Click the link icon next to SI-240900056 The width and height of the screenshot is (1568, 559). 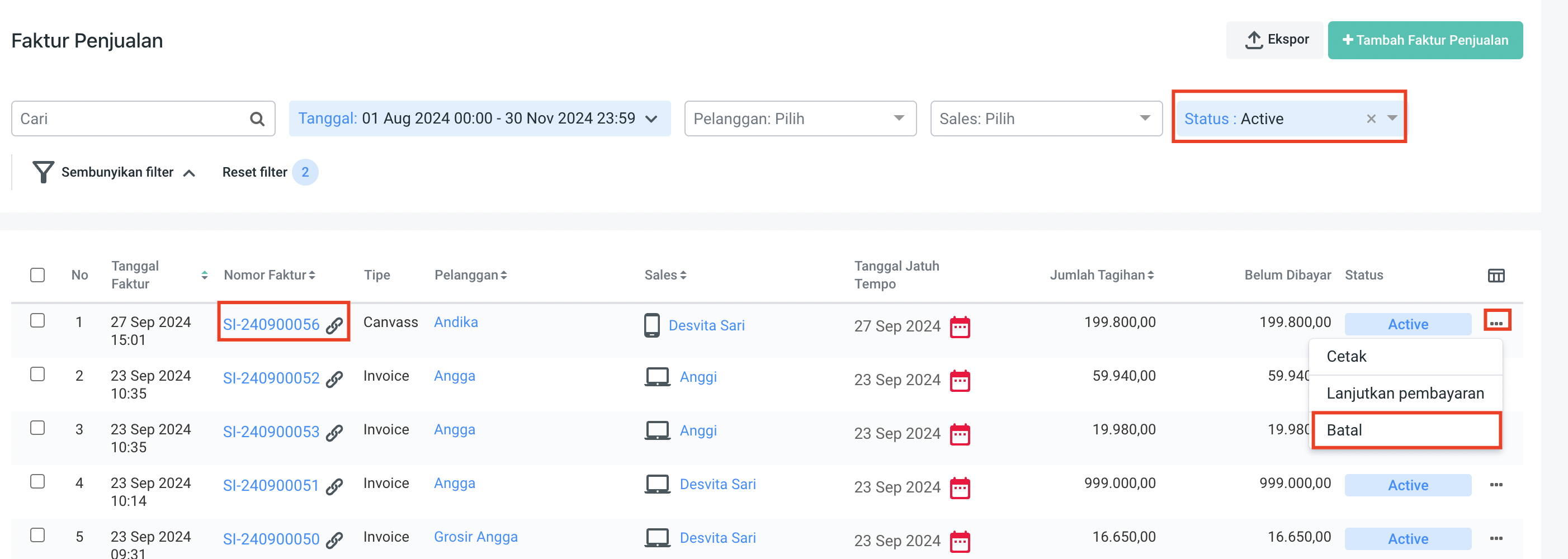click(x=334, y=325)
